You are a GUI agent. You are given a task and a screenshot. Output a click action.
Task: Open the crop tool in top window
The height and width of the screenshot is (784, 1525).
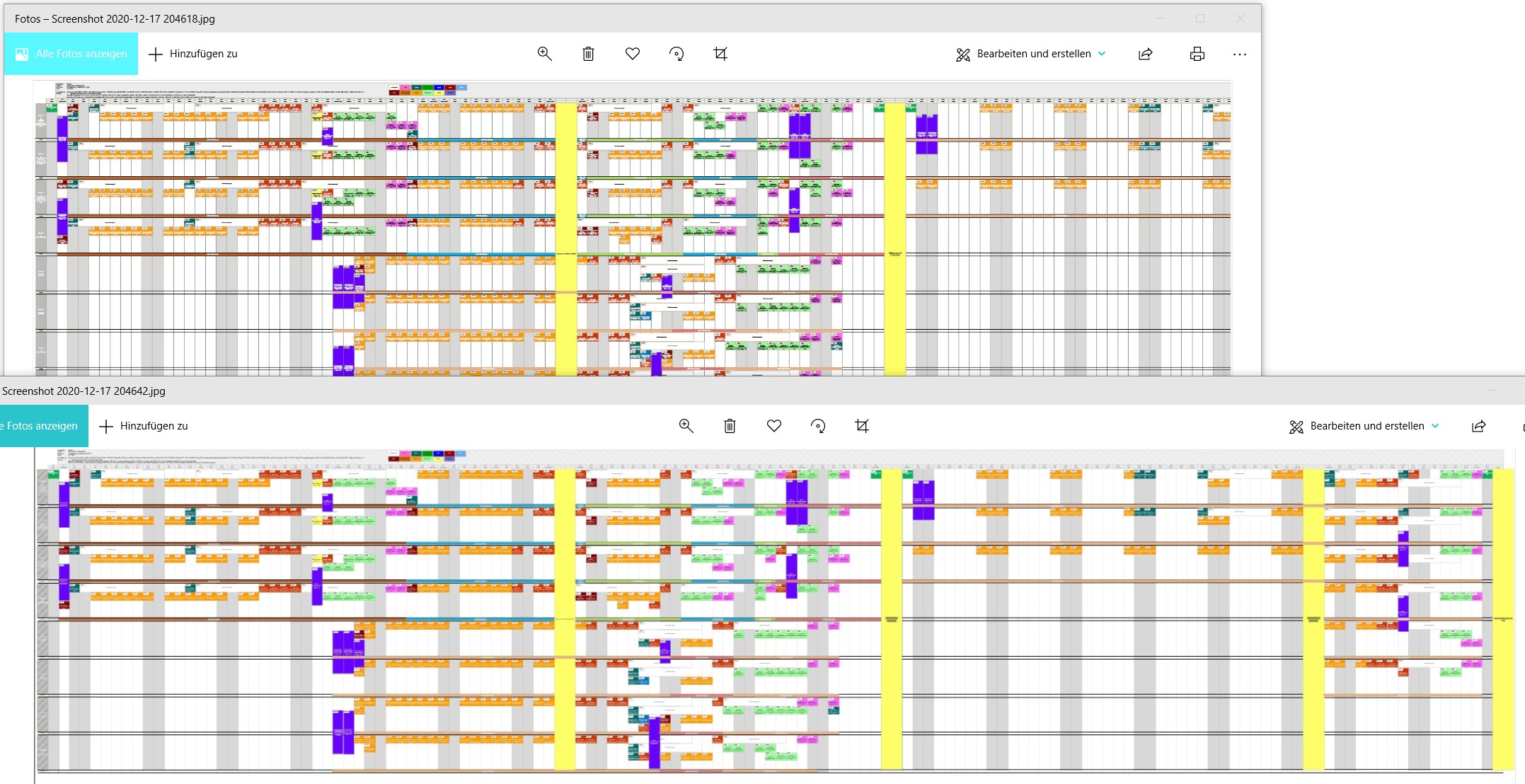[720, 54]
